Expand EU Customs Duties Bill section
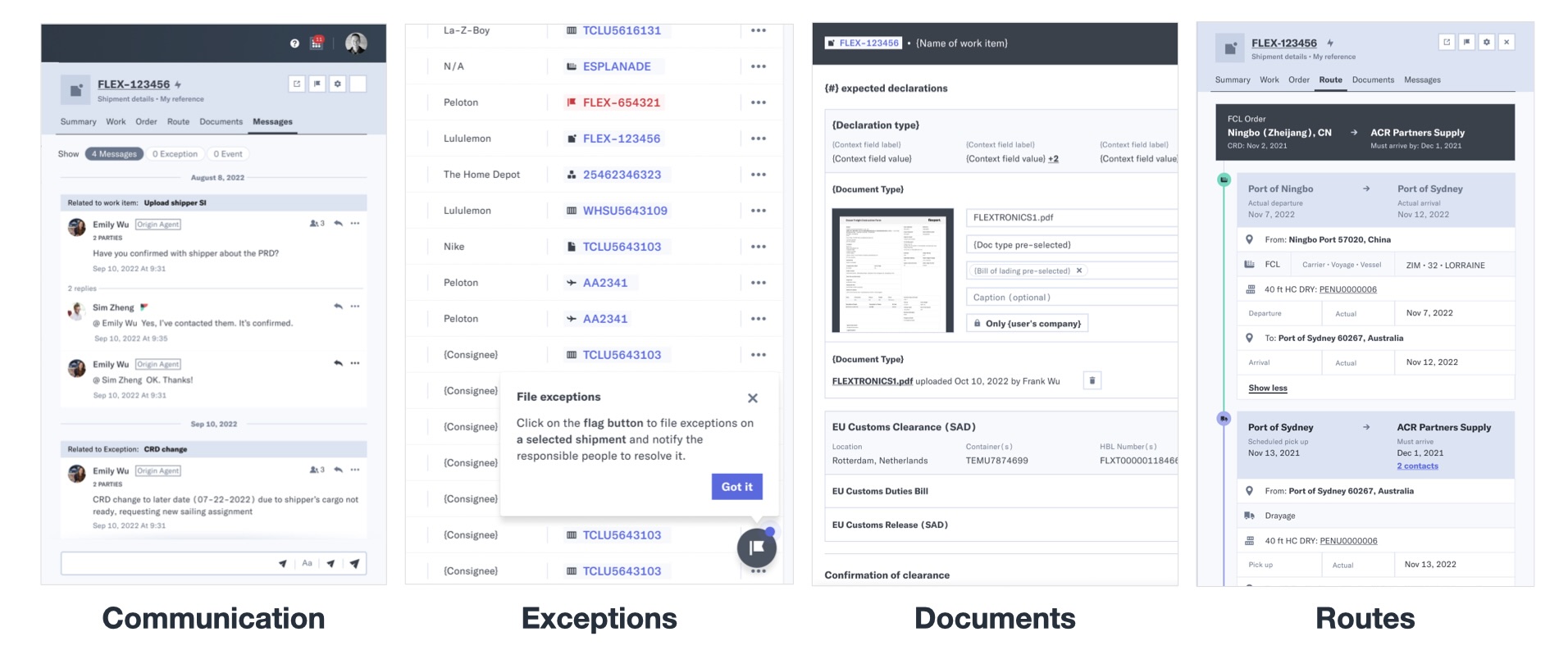The width and height of the screenshot is (1568, 650). coord(1001,492)
